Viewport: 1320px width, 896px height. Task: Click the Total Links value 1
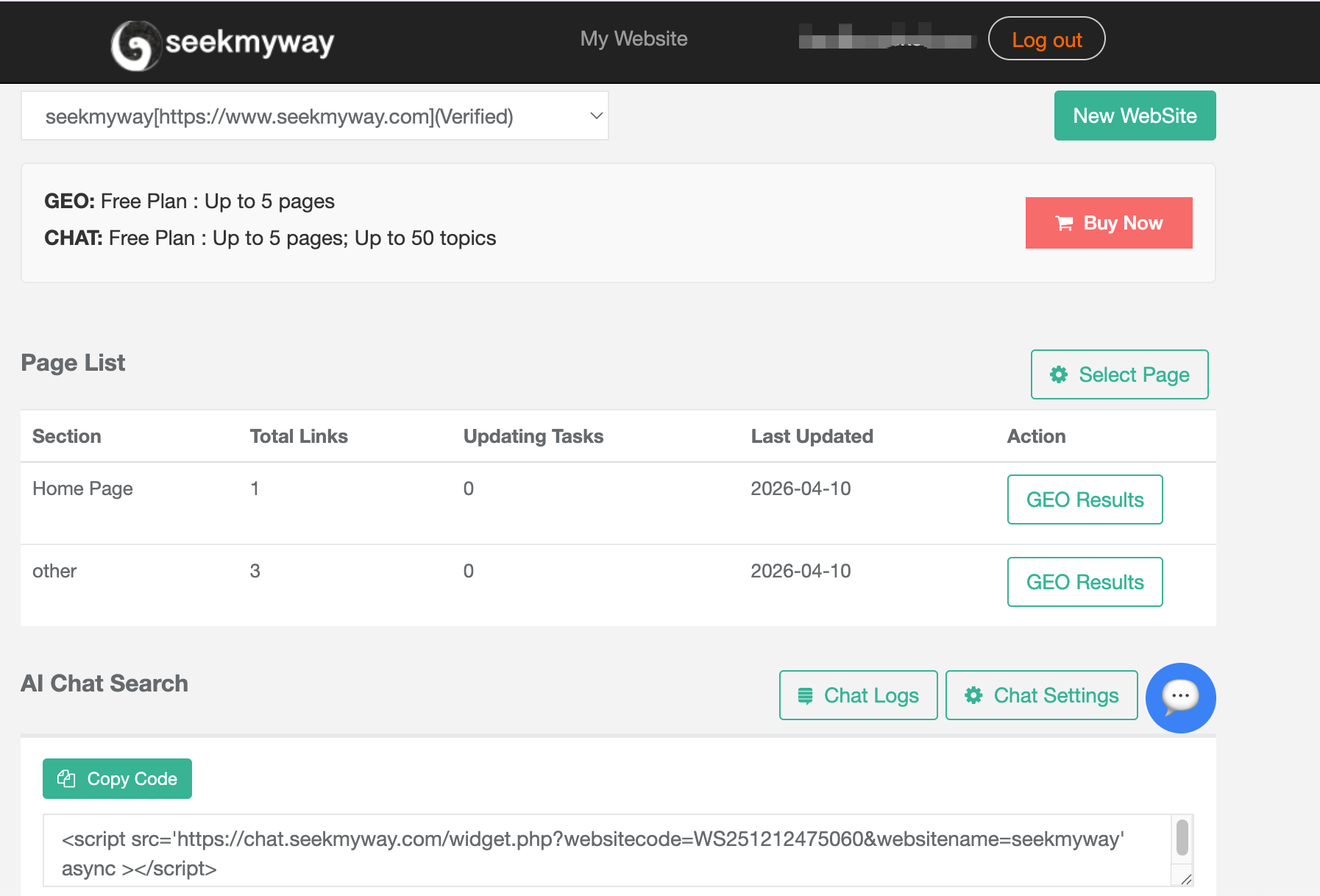255,488
